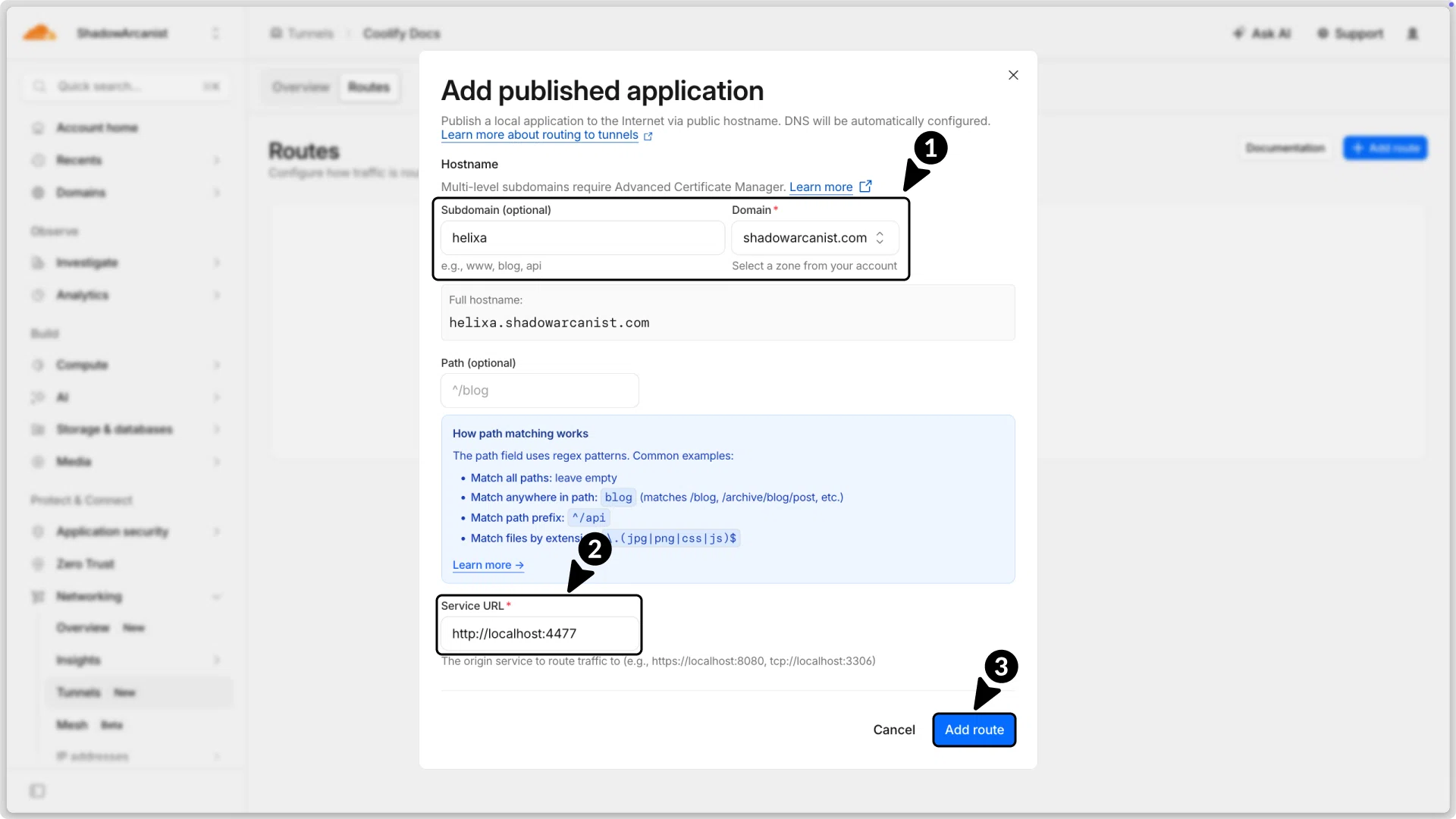The width and height of the screenshot is (1456, 819).
Task: Click the Subdomain field containing helixa
Action: [x=582, y=238]
